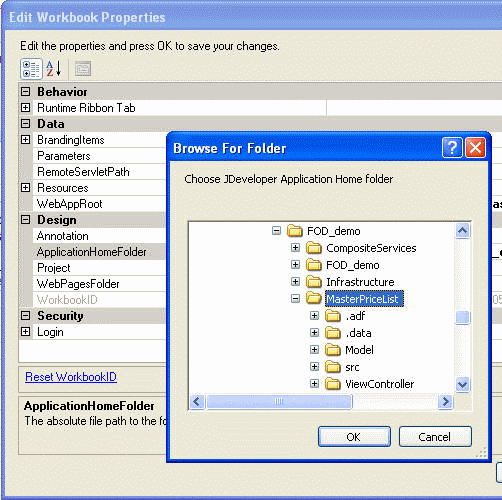502x500 pixels.
Task: Select the ApplicationHomeFolder property row
Action: coord(99,252)
